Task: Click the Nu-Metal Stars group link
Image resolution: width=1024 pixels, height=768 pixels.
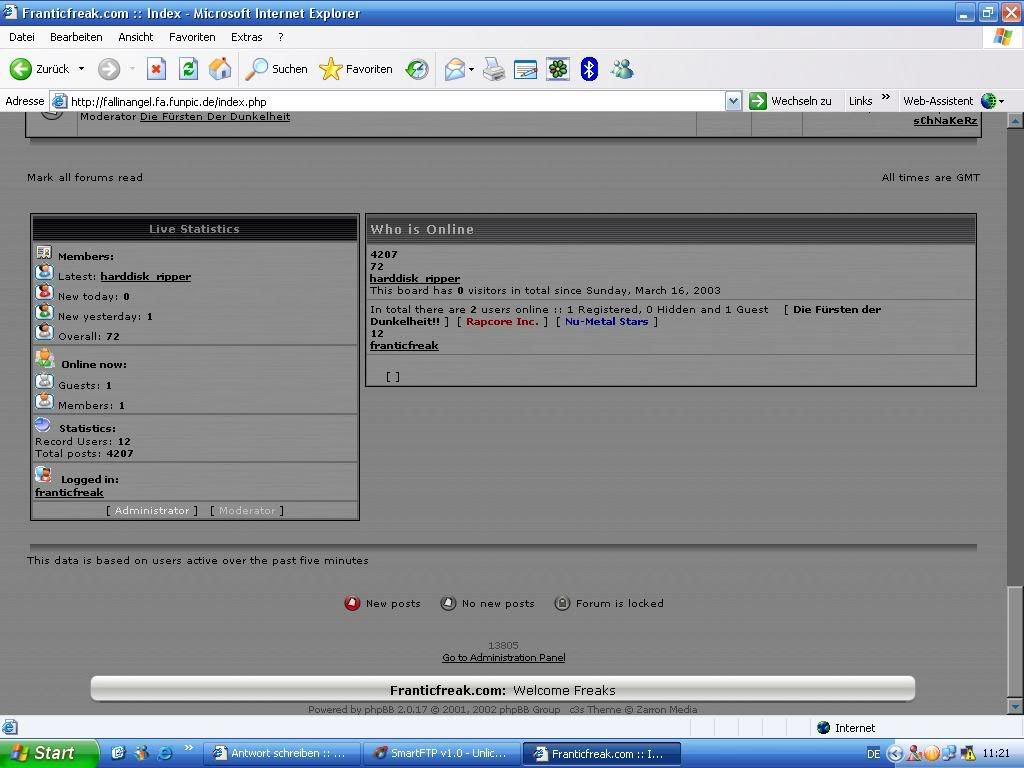Action: (x=607, y=321)
